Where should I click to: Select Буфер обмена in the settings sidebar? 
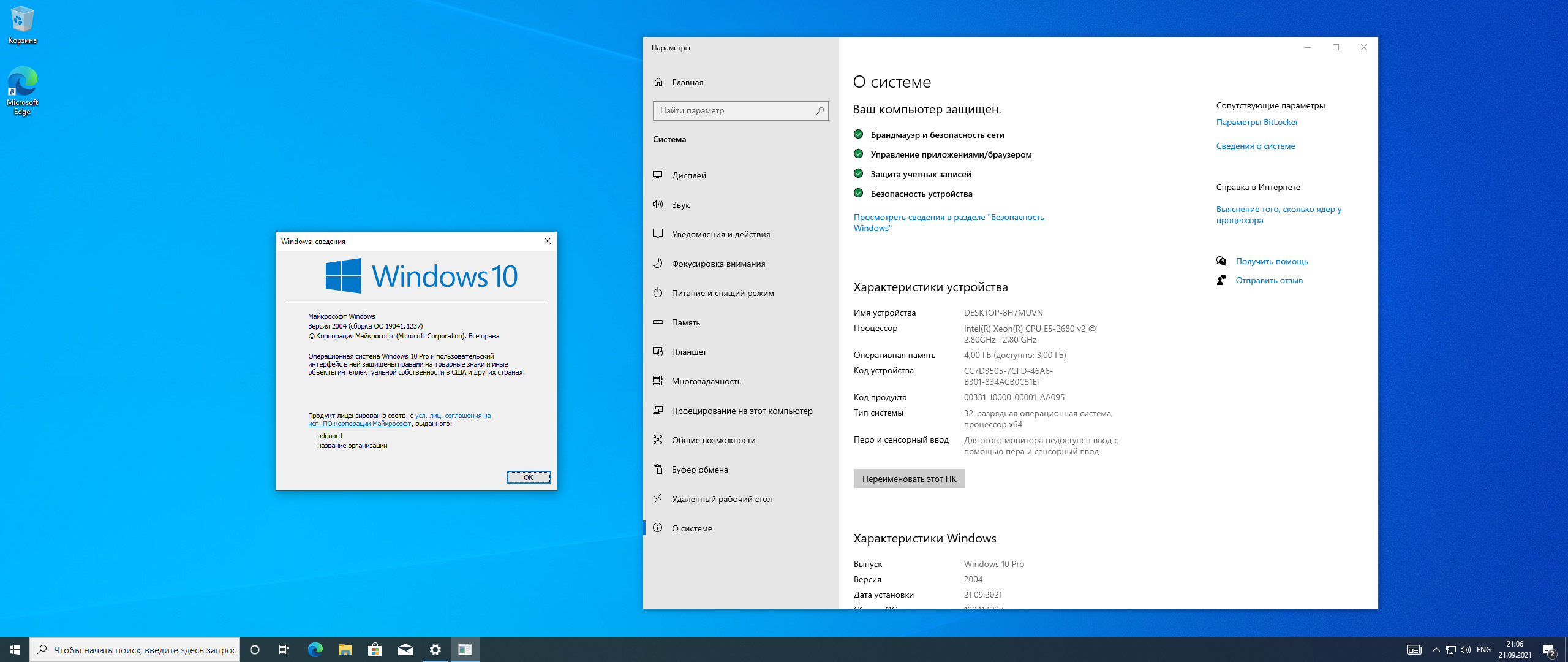[x=741, y=470]
